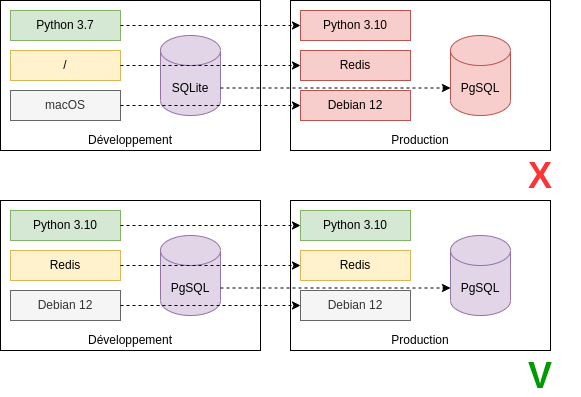
Task: Select the green Python 3.10 box in bottom Développement
Action: tap(66, 225)
